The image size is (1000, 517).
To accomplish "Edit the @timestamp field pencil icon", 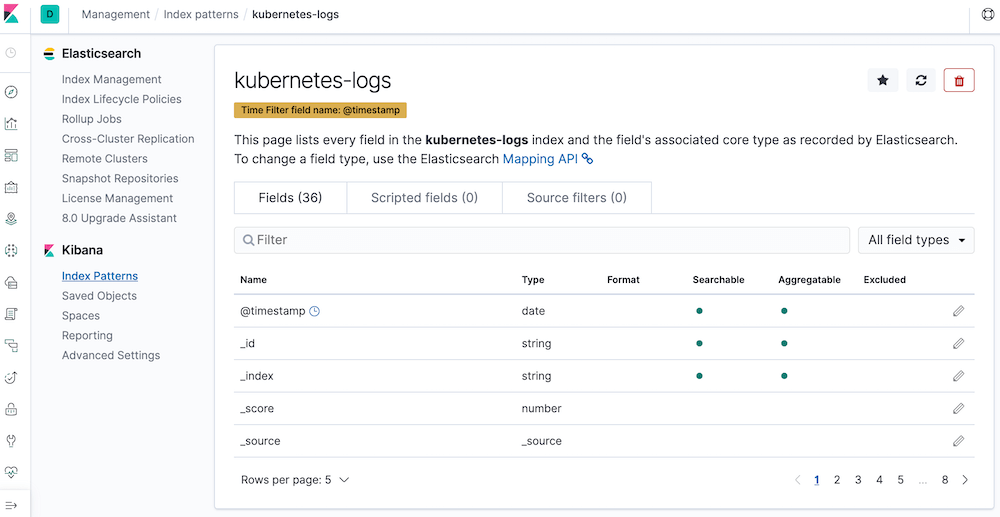I will 958,311.
